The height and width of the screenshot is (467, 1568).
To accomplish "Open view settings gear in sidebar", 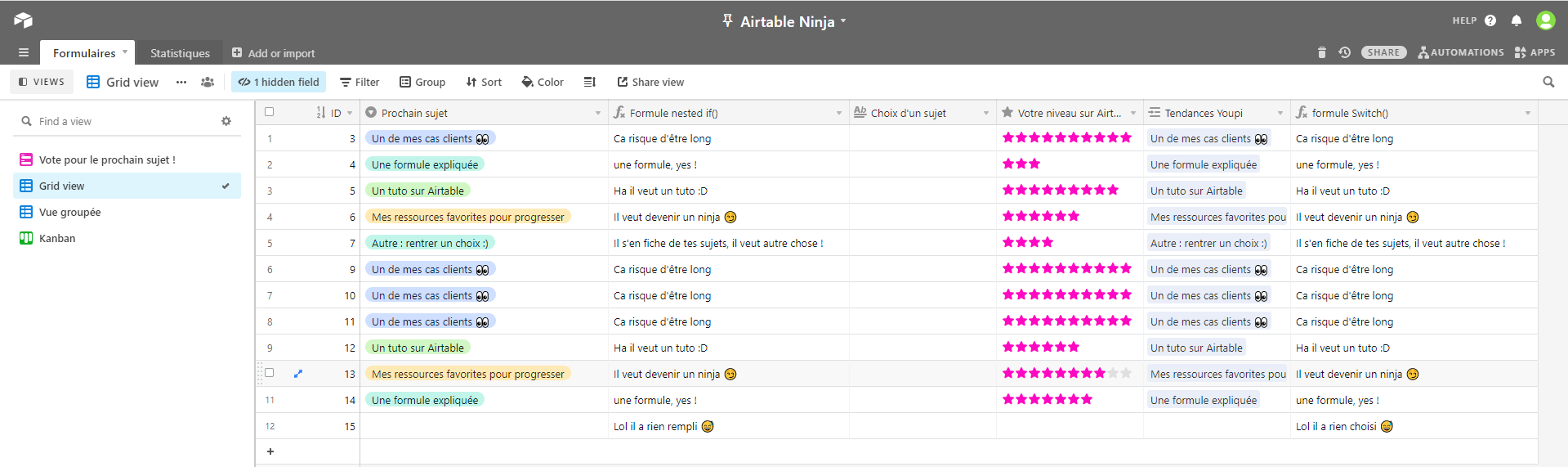I will [x=226, y=121].
